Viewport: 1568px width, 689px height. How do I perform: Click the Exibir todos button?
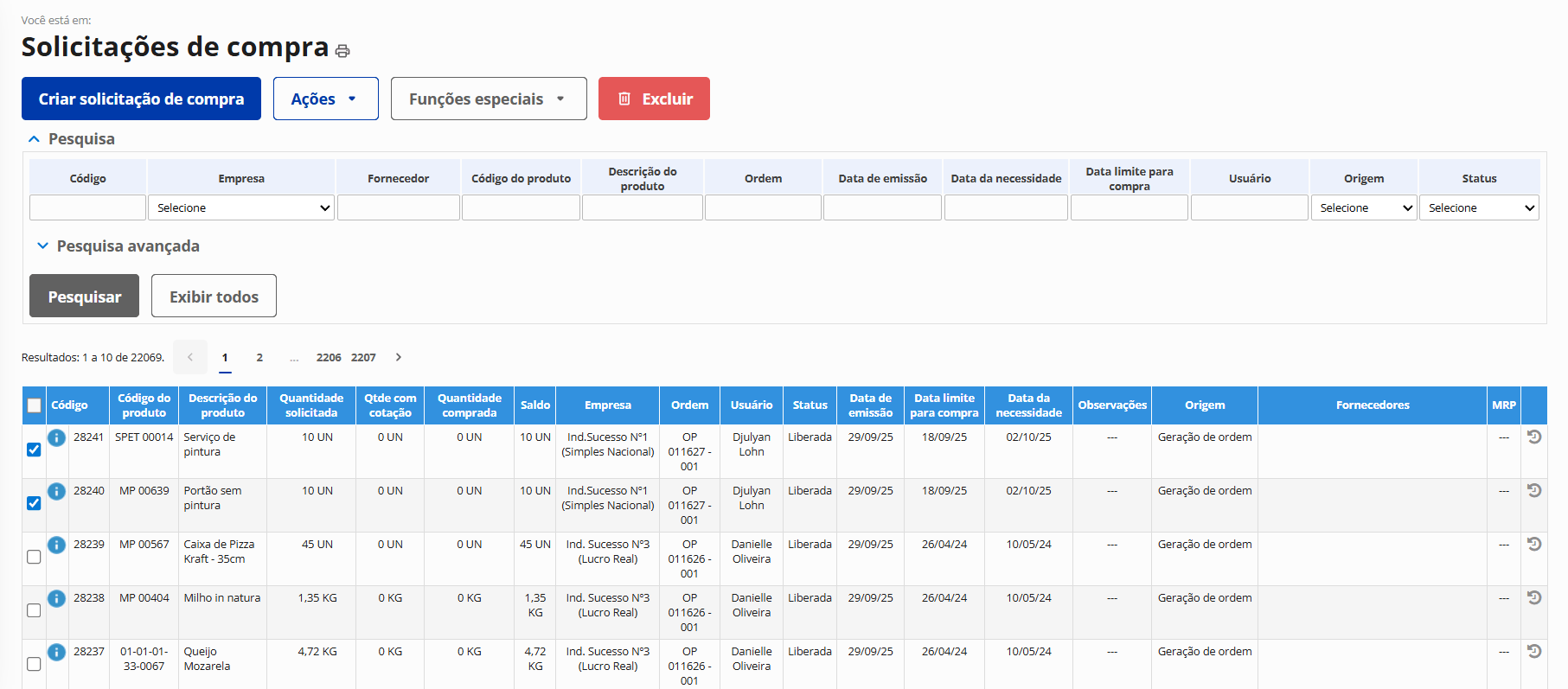click(214, 297)
